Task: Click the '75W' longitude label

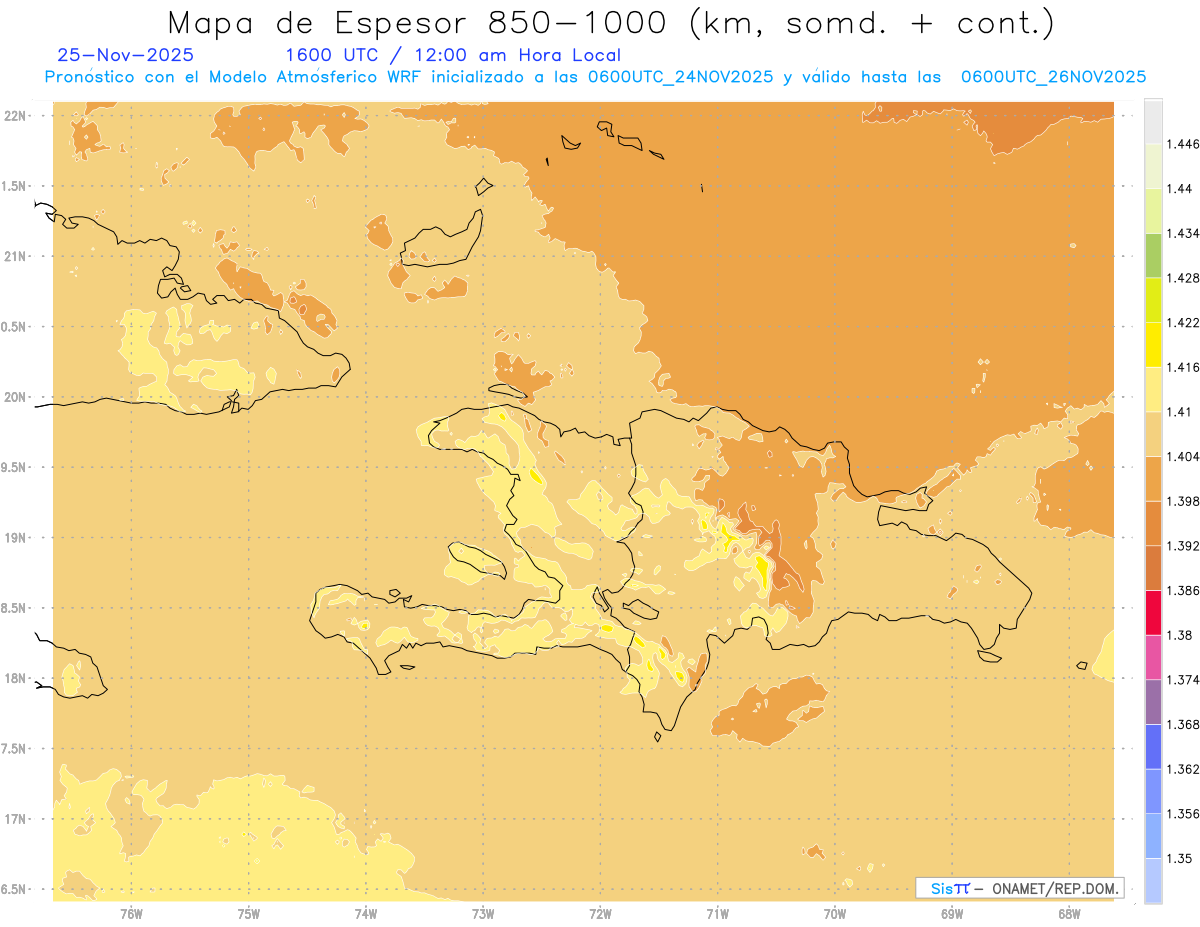Action: point(248,913)
